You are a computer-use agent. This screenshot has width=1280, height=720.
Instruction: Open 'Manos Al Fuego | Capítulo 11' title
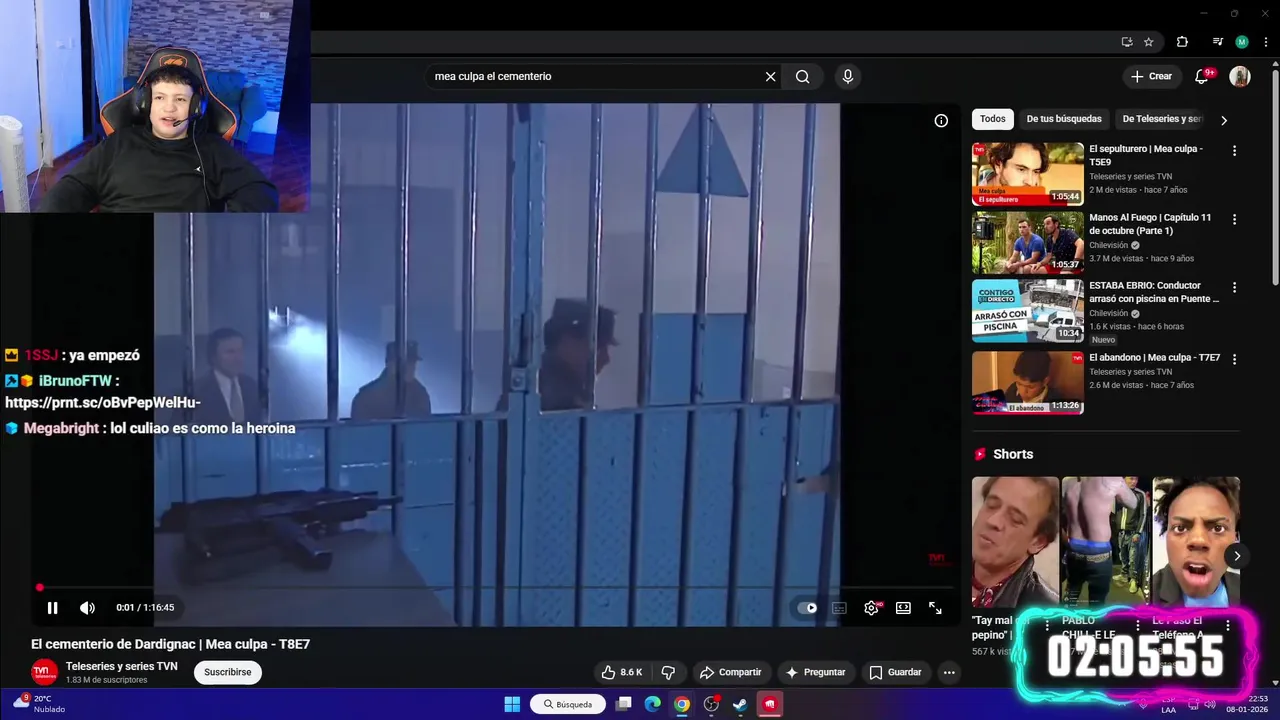click(1150, 224)
